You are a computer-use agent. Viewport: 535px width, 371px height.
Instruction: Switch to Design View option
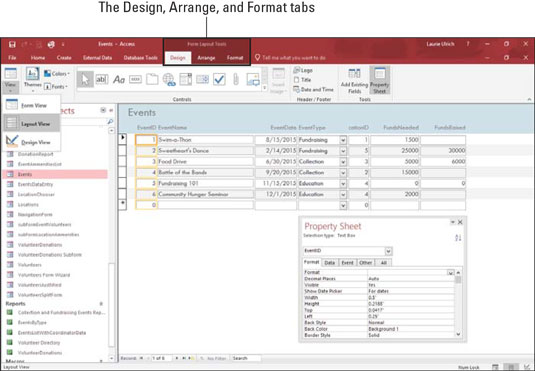pyautogui.click(x=31, y=142)
